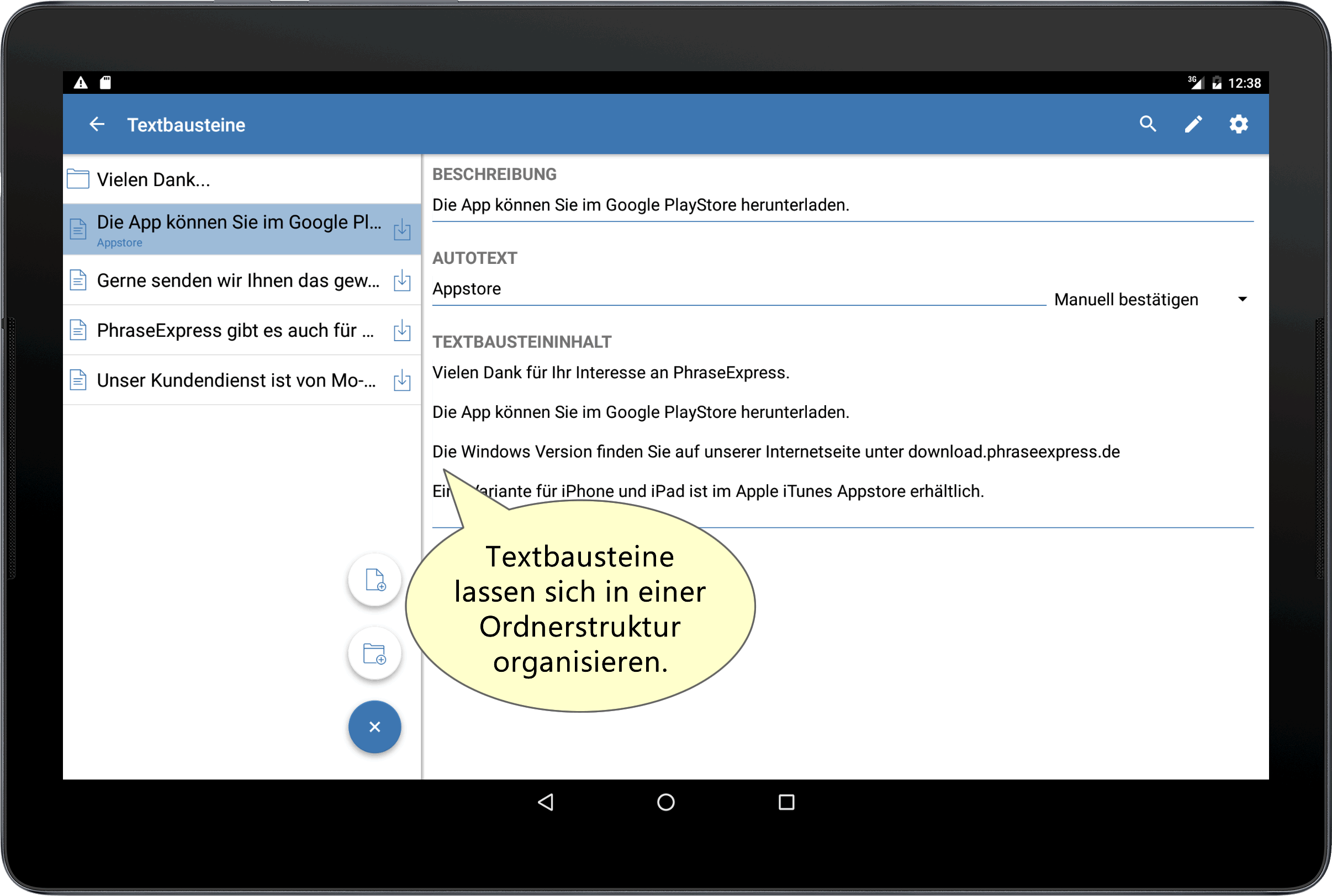Open the Vielen Dank... folder
This screenshot has height=896, width=1332.
[242, 179]
